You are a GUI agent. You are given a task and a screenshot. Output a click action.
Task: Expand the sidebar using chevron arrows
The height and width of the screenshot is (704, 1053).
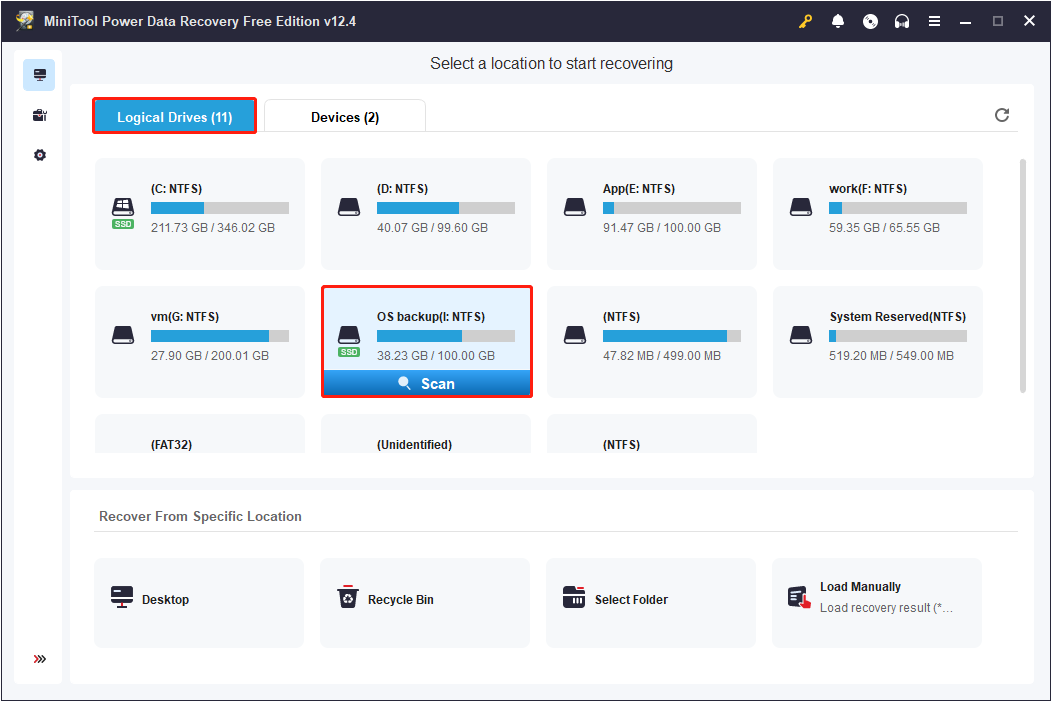point(39,658)
